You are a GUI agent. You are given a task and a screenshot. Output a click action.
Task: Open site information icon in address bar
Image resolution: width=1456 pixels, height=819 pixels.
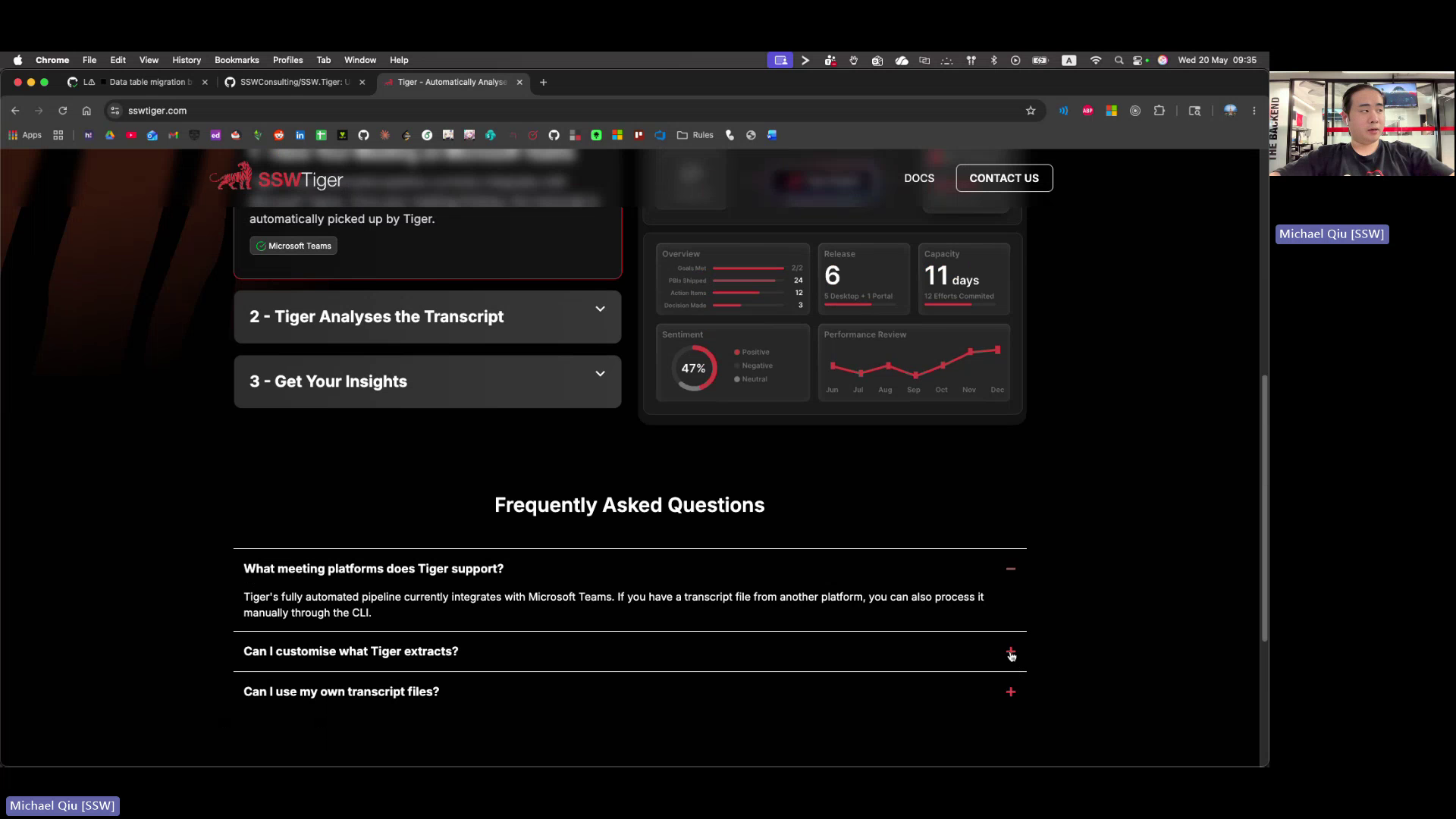[115, 111]
